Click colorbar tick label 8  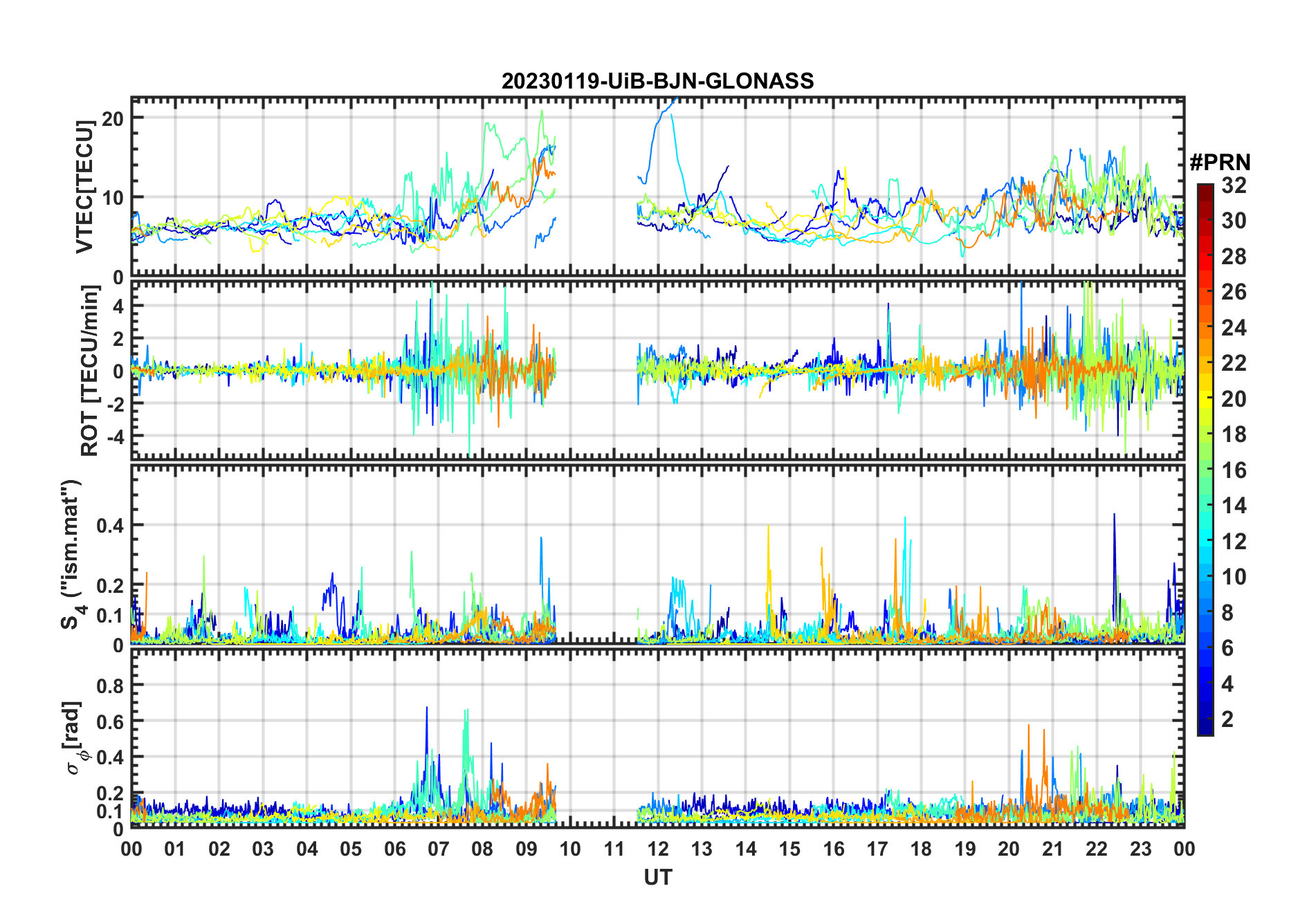(1227, 613)
